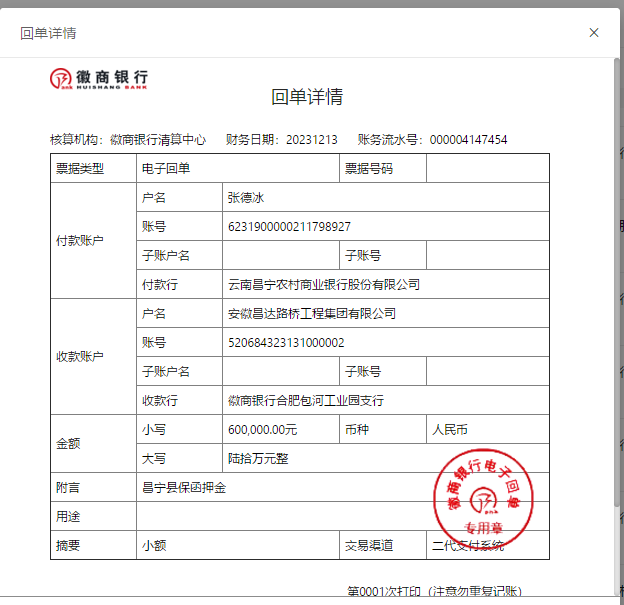
Task: Click the 电子回单 cell under 票据类型
Action: pos(166,169)
